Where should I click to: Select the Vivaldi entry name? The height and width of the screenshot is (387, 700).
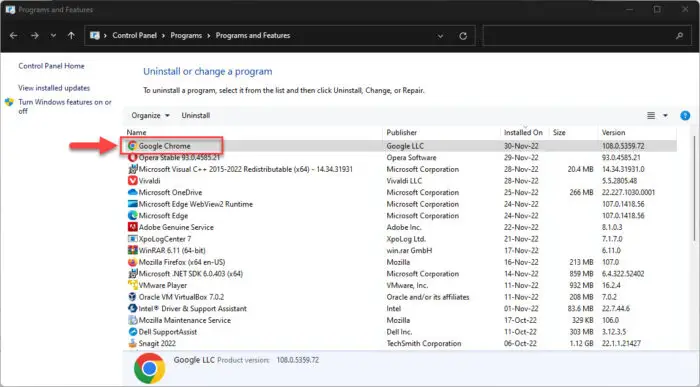pyautogui.click(x=150, y=181)
